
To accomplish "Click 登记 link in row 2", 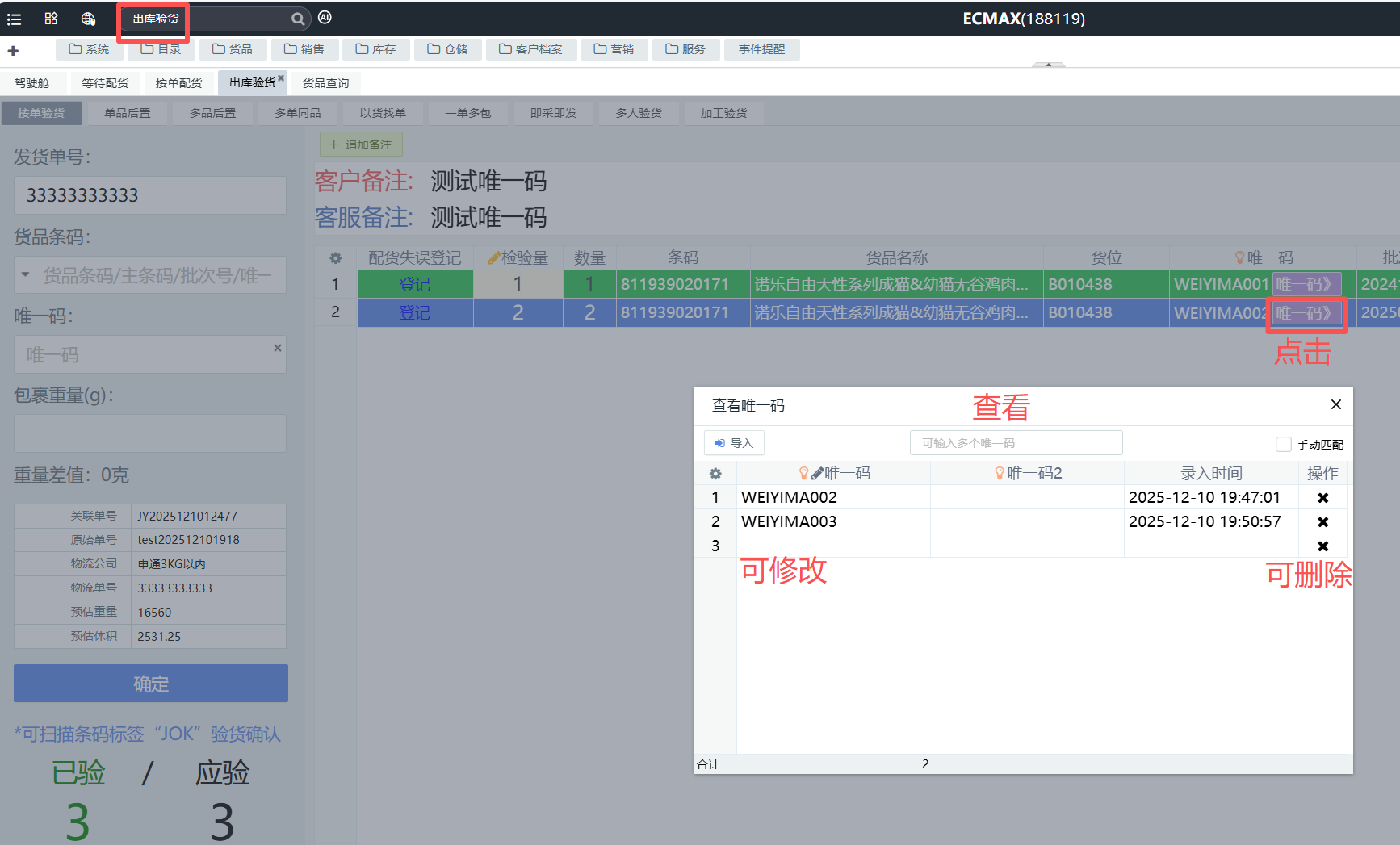I will pyautogui.click(x=415, y=313).
